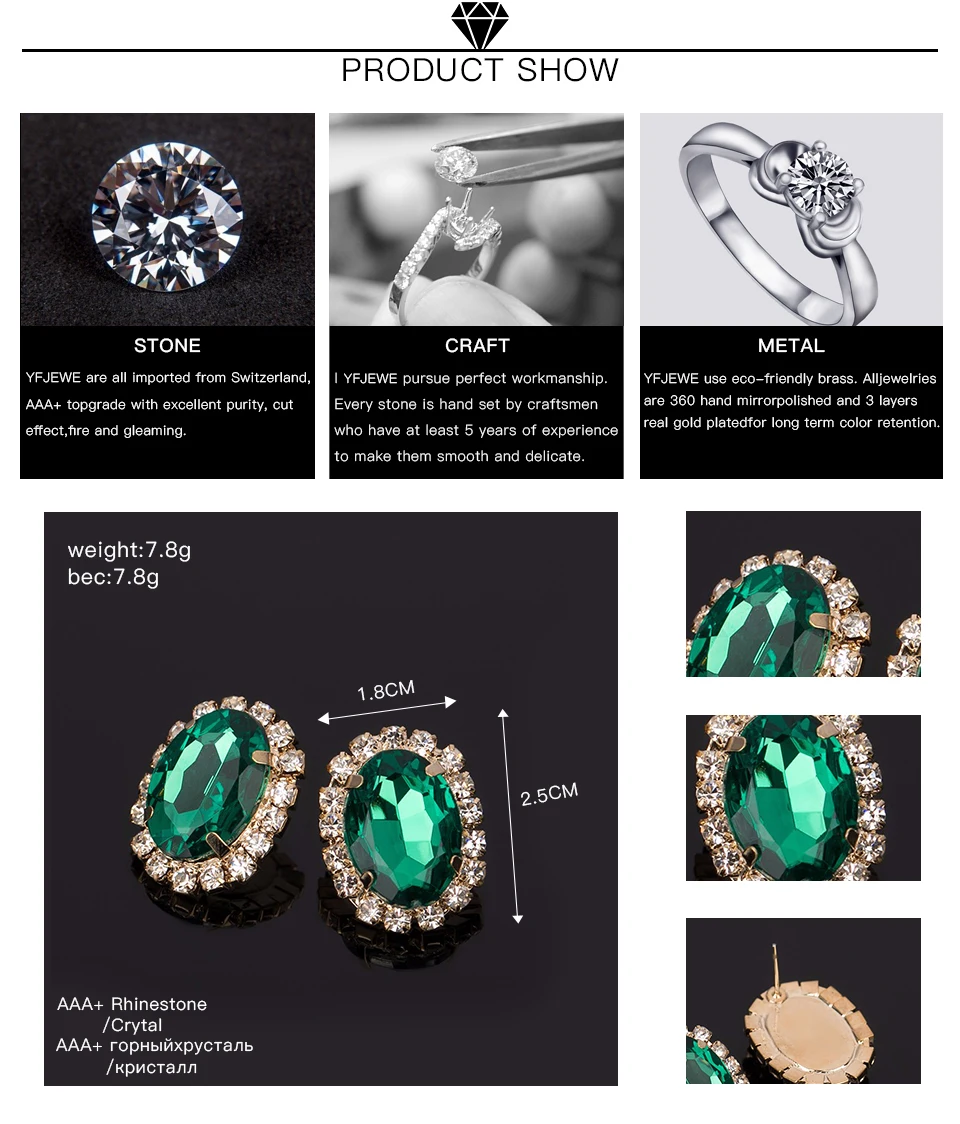Select the weight:7.8g text
960x1124 pixels.
point(129,550)
